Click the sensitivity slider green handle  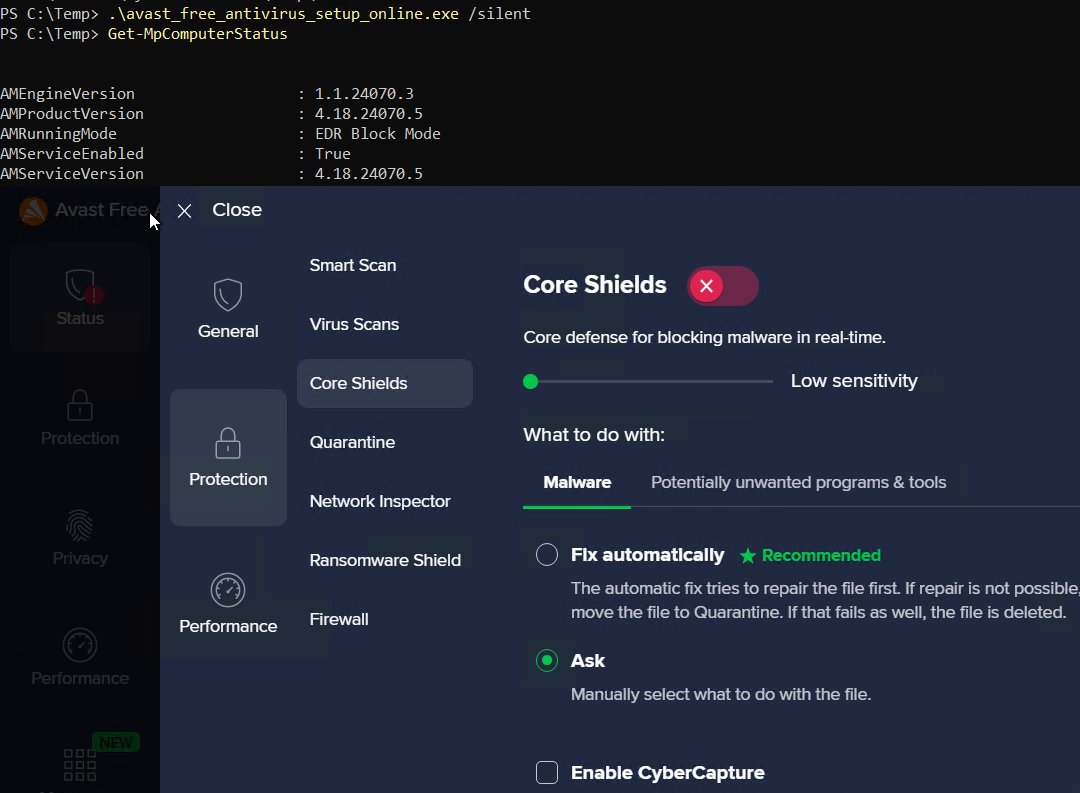(x=530, y=382)
